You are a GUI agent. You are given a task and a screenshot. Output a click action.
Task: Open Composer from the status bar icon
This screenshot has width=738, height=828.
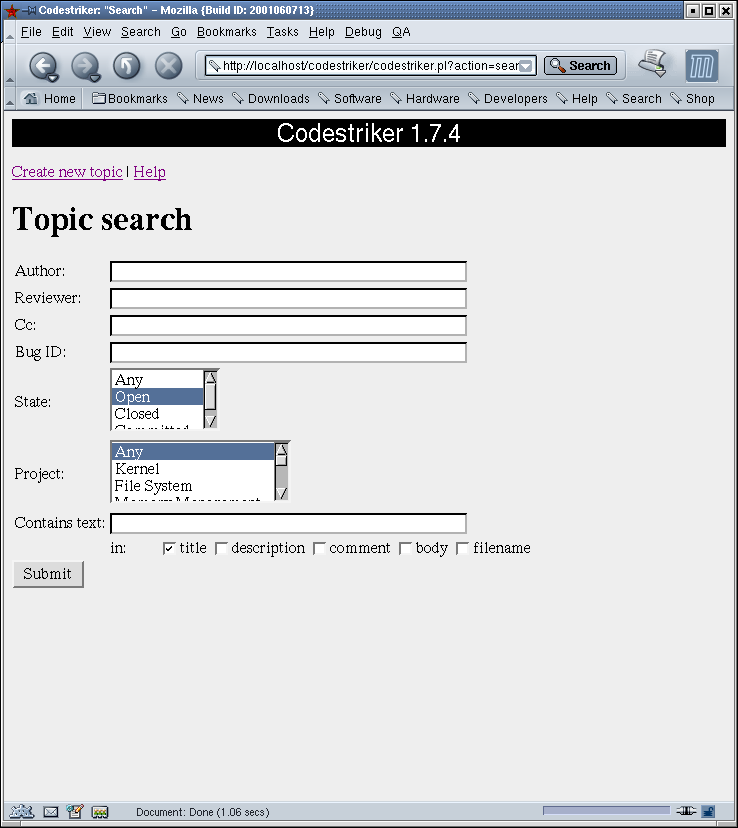[75, 812]
